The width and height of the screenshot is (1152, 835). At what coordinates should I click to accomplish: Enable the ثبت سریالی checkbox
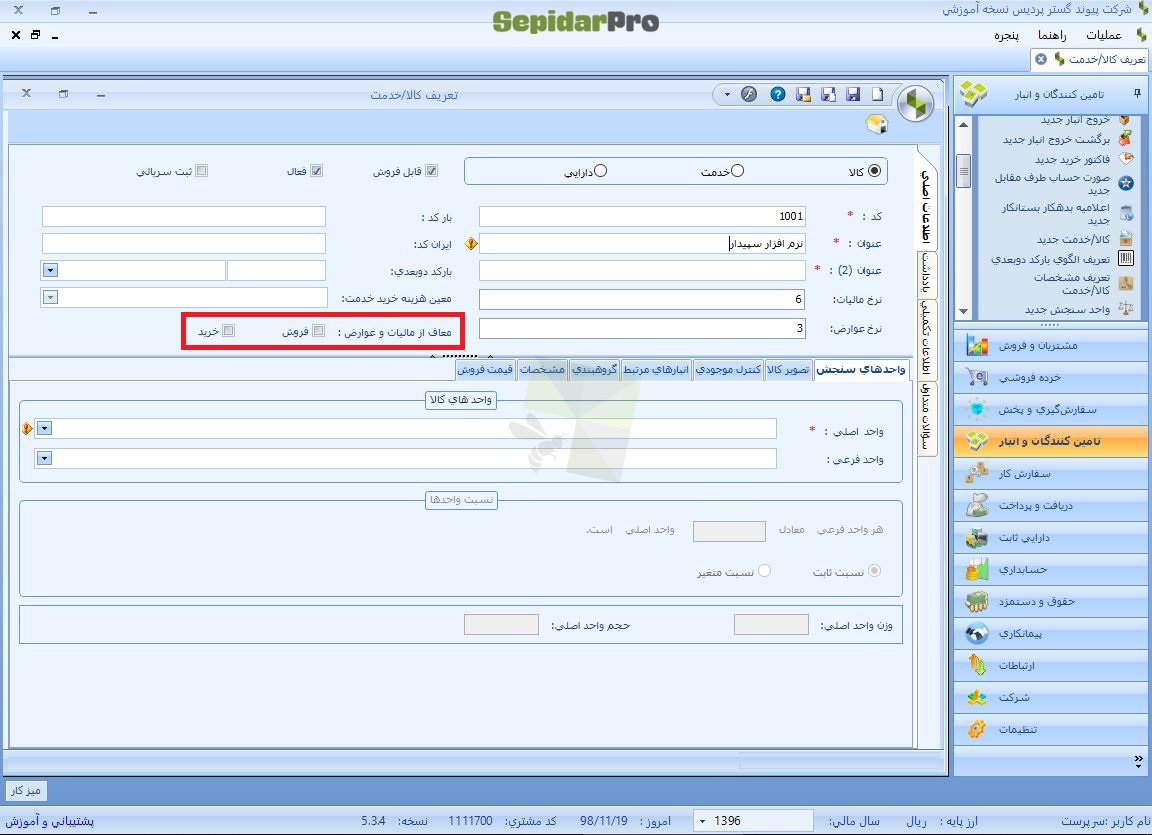(x=201, y=170)
